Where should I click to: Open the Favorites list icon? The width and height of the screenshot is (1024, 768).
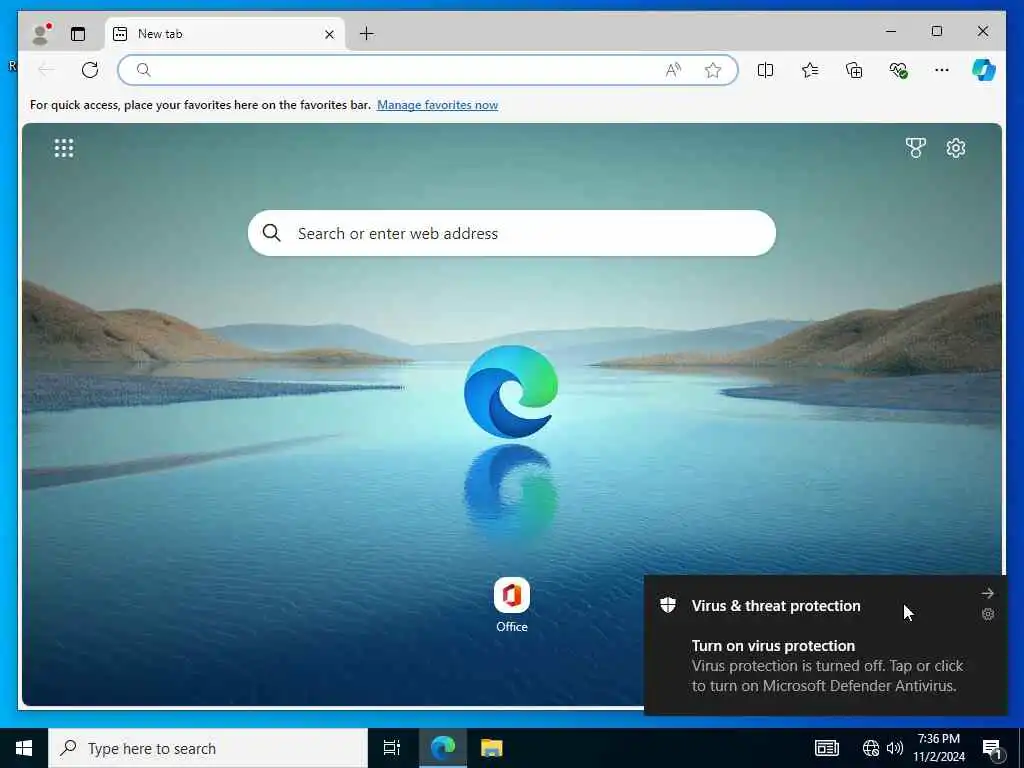coord(810,70)
